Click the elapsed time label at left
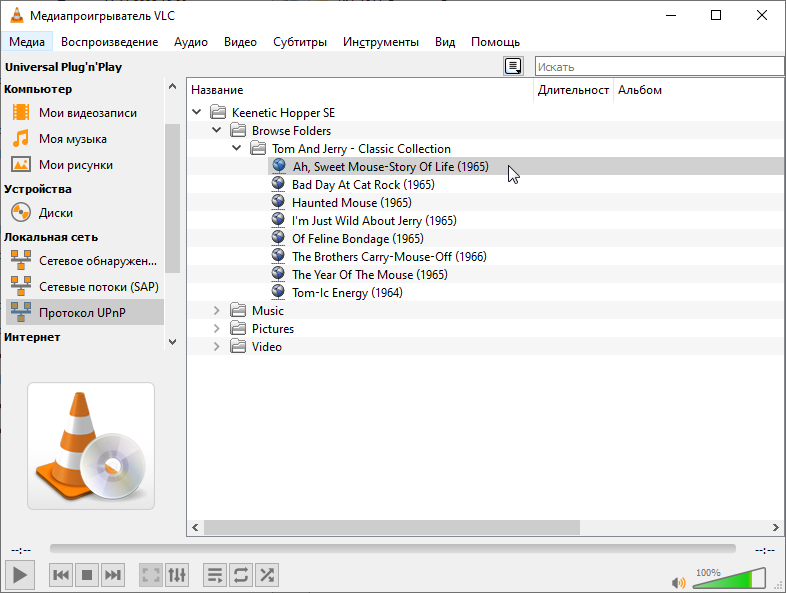This screenshot has width=786, height=593. click(x=21, y=550)
